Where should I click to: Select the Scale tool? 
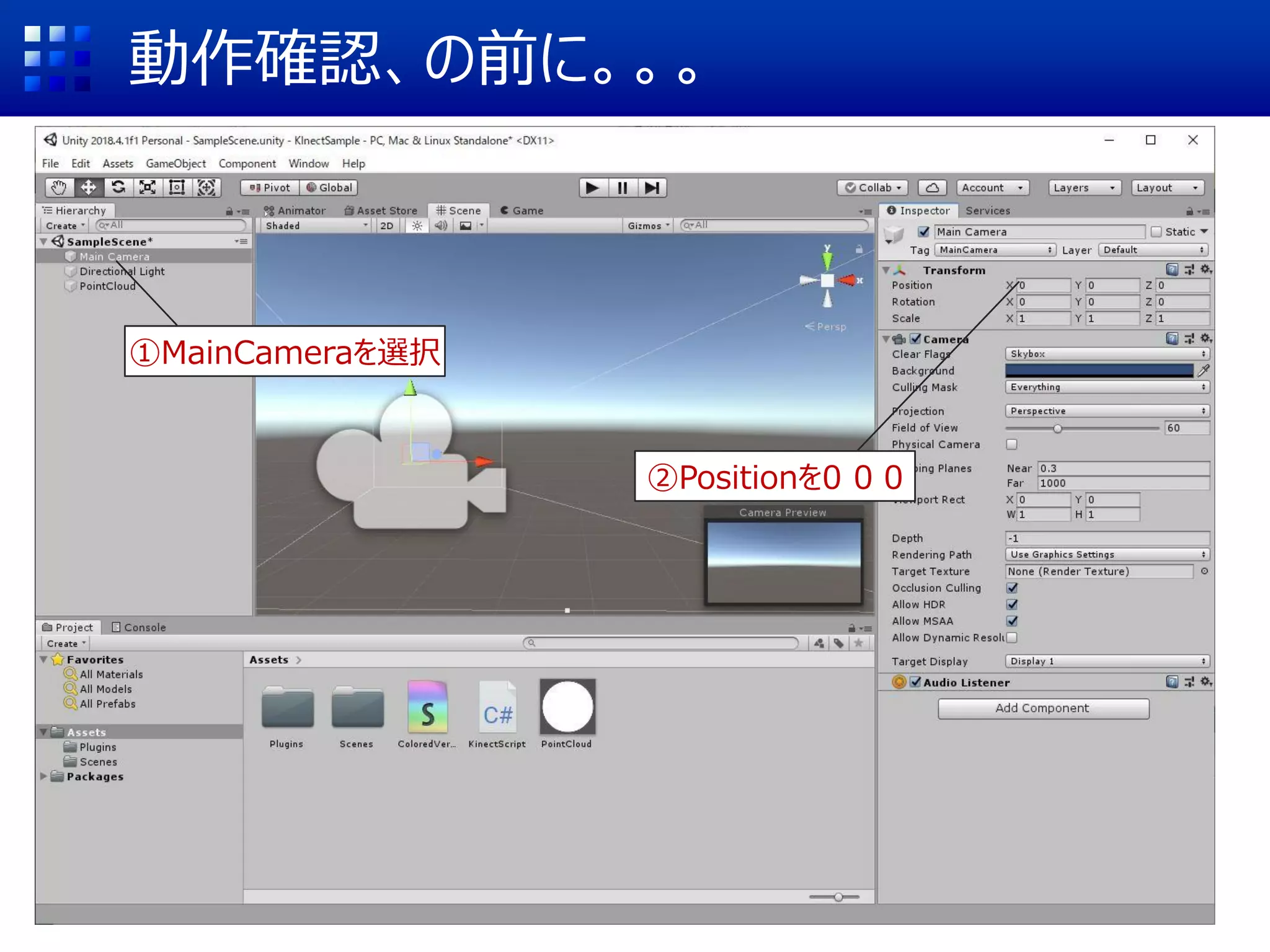click(148, 188)
